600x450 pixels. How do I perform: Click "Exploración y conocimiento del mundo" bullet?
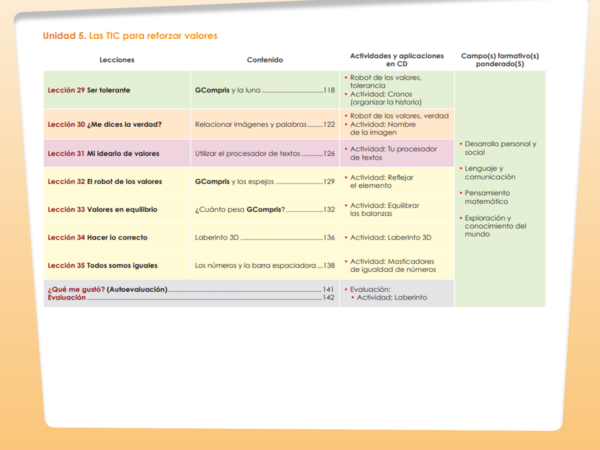493,226
